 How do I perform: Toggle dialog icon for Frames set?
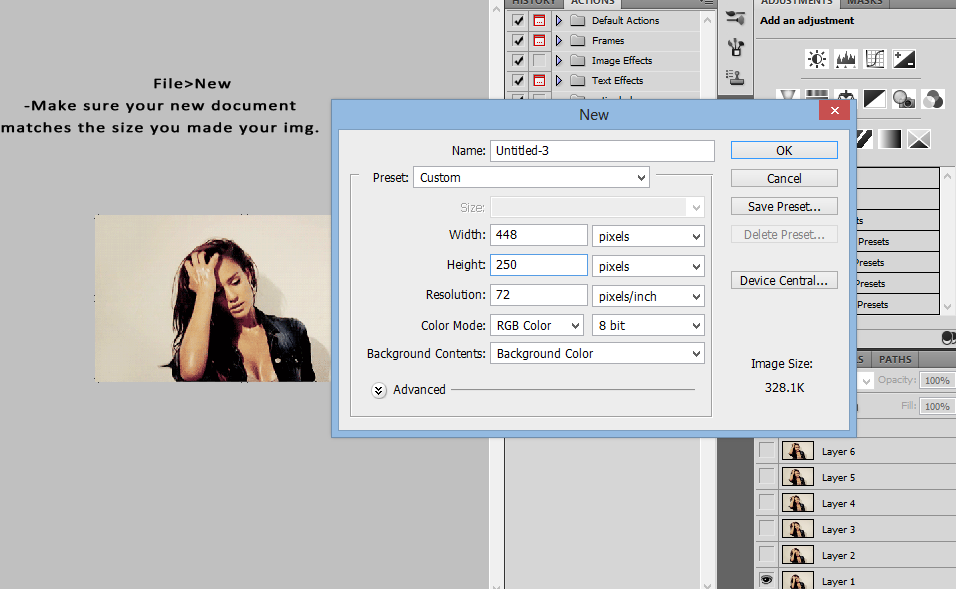539,40
